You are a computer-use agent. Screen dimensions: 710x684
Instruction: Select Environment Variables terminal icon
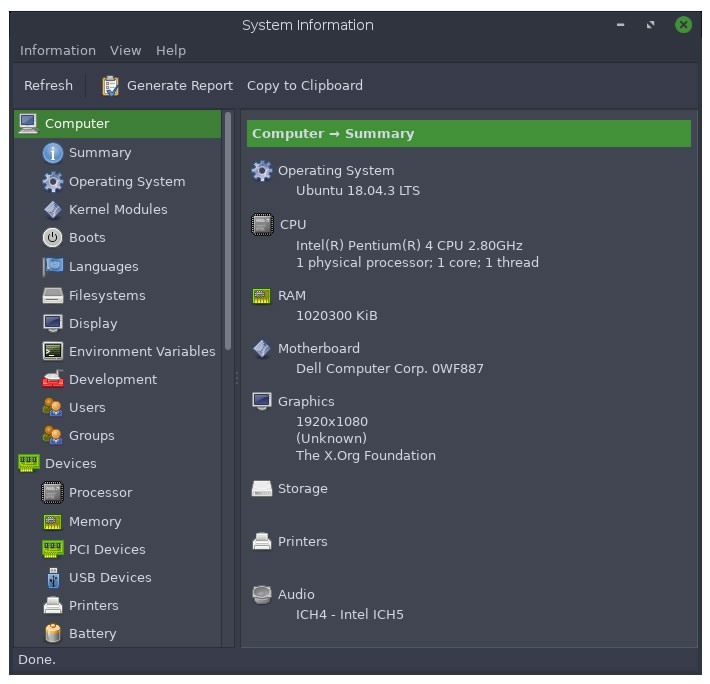point(53,351)
